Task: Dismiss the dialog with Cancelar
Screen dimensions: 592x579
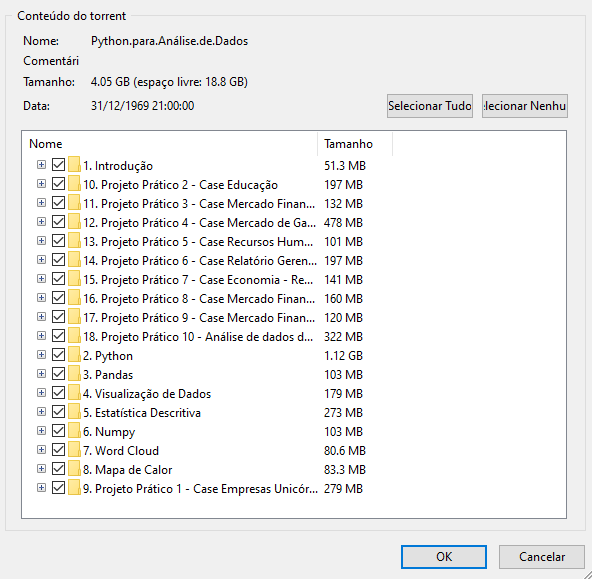Action: click(542, 557)
